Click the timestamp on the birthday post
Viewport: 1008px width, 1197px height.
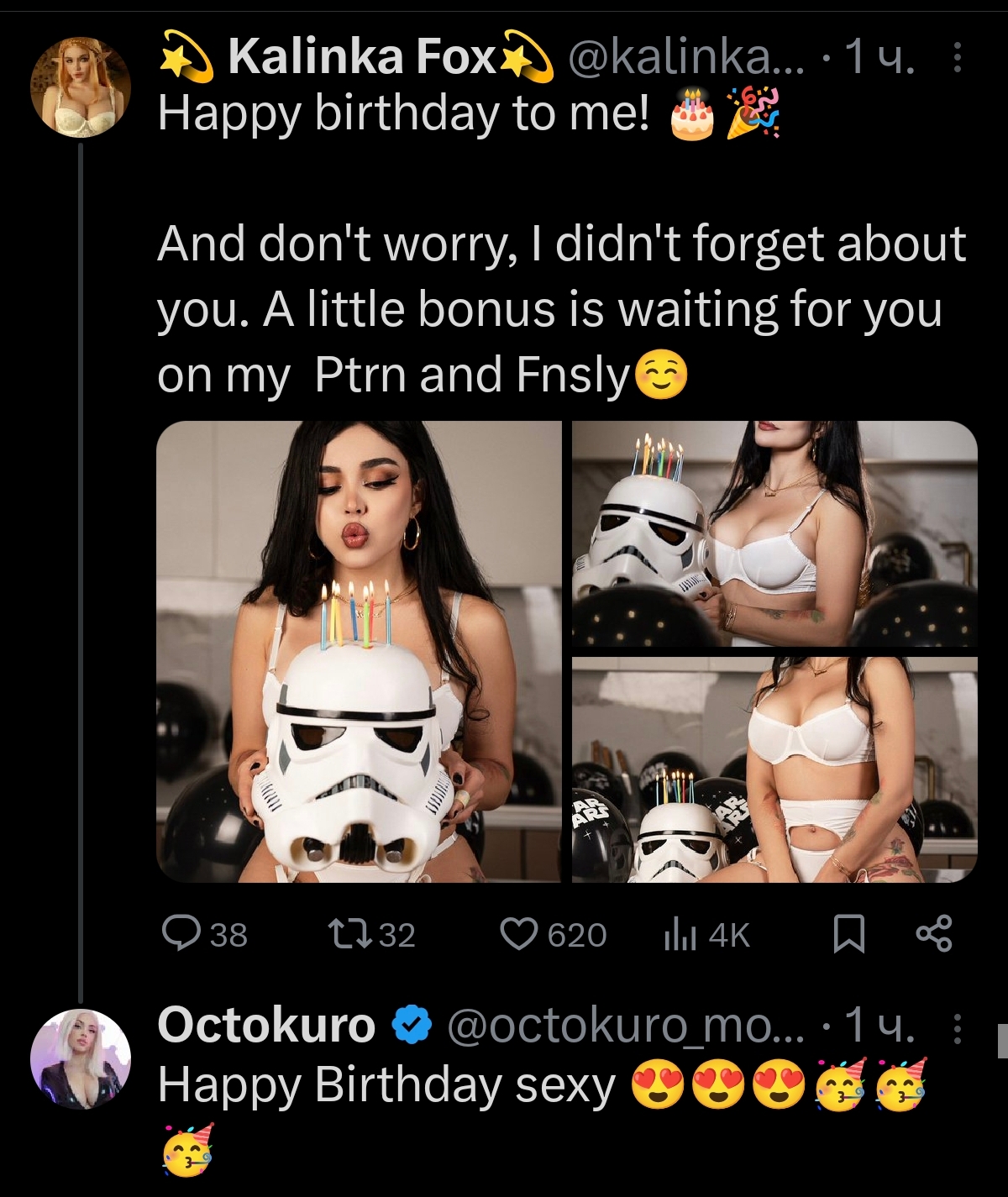(x=879, y=59)
